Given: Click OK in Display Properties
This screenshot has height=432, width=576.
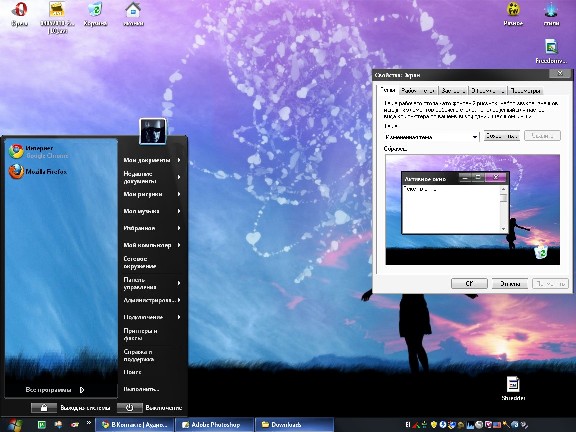Looking at the screenshot, I should 469,284.
